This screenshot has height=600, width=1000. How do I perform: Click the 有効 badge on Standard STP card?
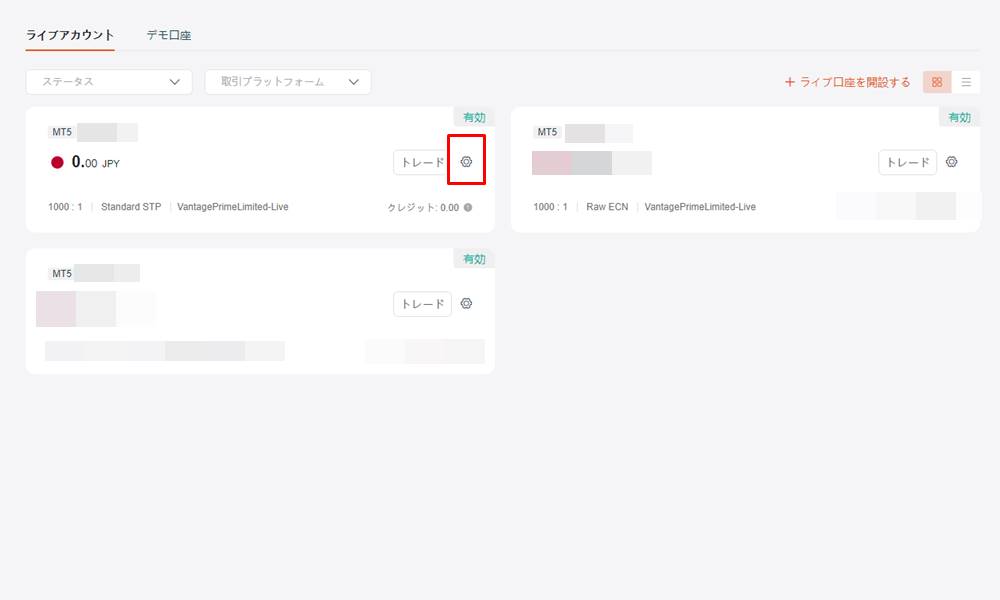click(x=474, y=117)
